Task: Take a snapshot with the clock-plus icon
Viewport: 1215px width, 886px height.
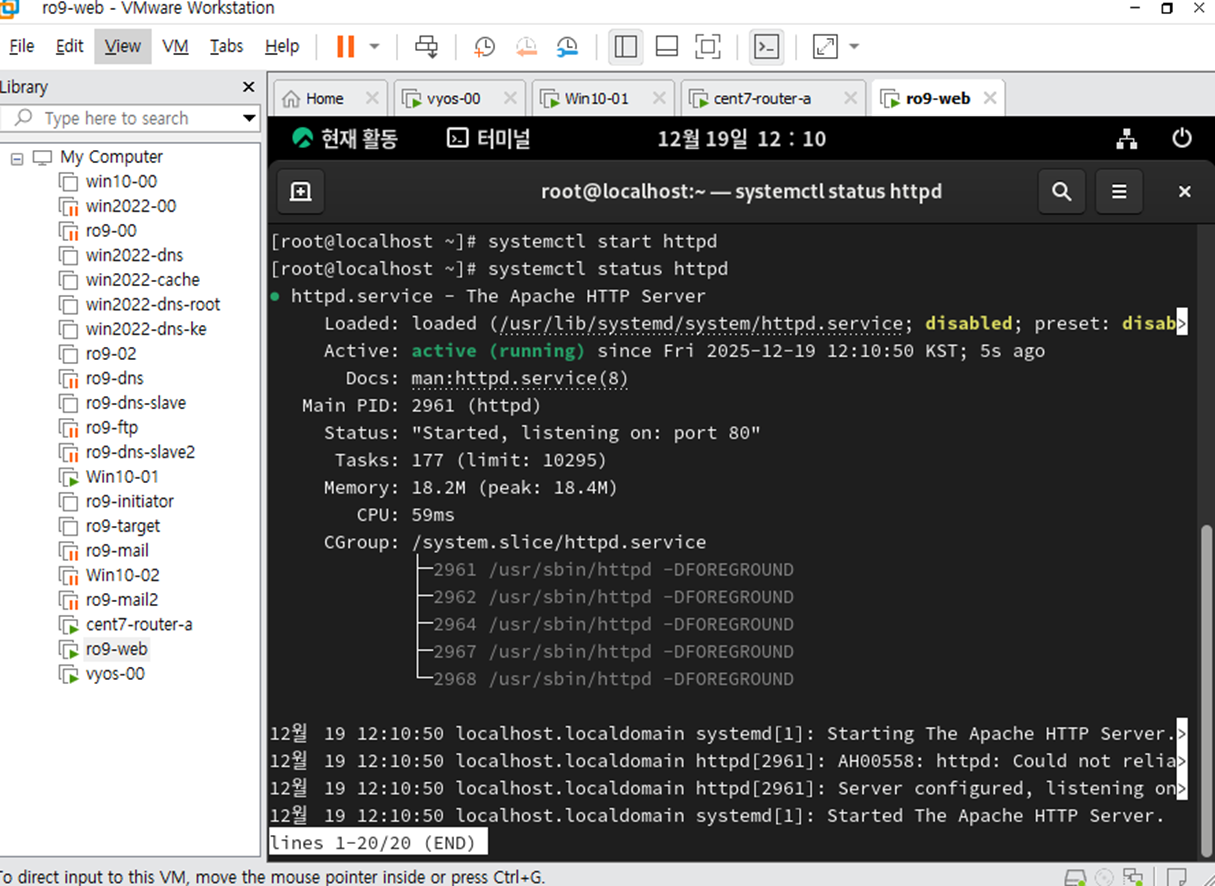Action: [x=485, y=46]
